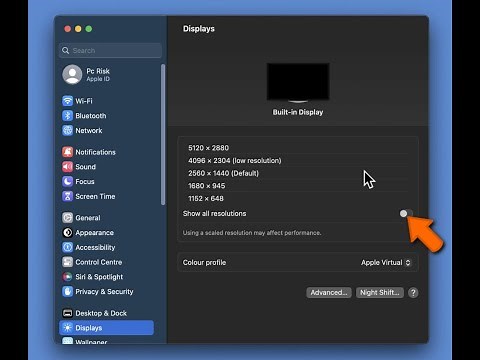The width and height of the screenshot is (480, 360).
Task: Open the Colour profile dropdown
Action: [386, 263]
